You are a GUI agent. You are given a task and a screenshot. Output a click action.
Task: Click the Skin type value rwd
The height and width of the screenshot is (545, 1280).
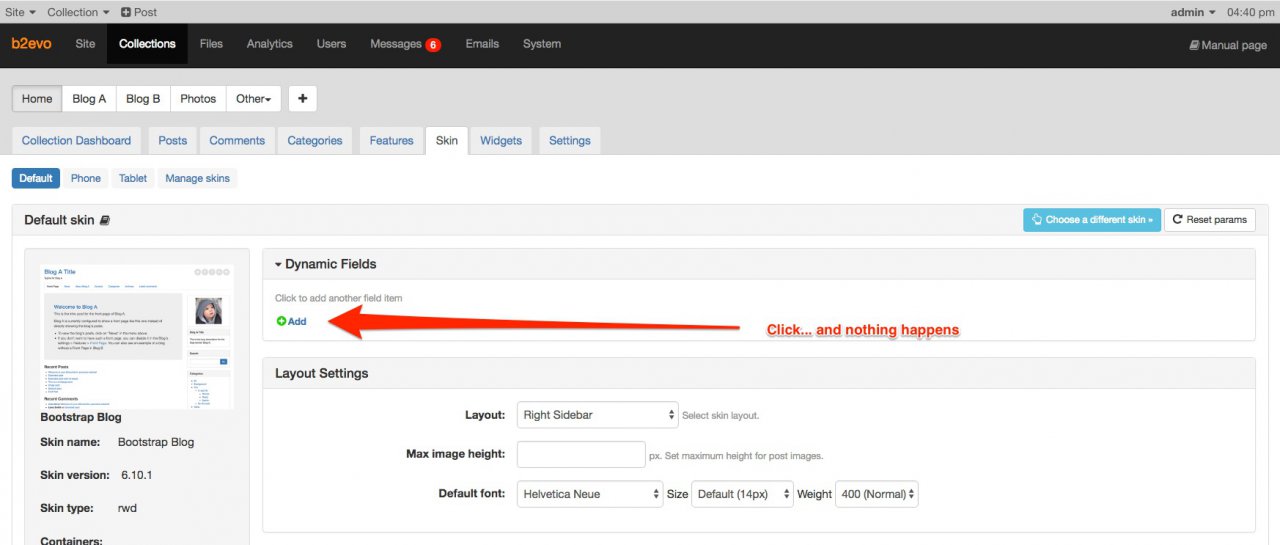[129, 508]
